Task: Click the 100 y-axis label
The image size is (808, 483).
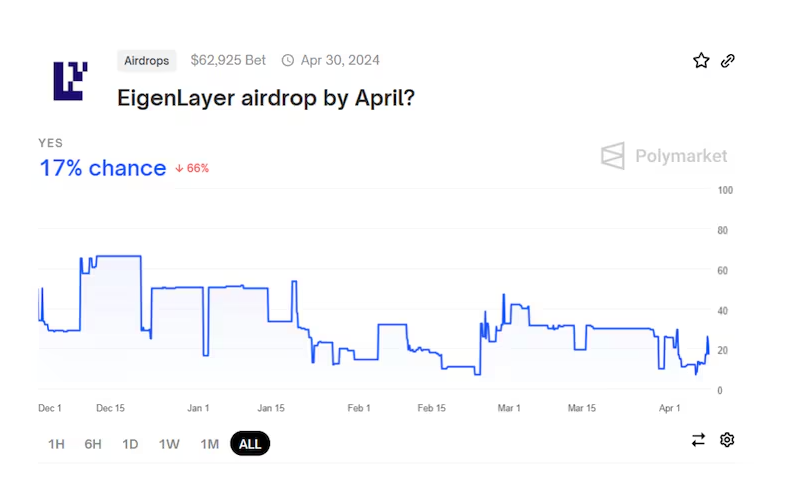Action: (725, 190)
